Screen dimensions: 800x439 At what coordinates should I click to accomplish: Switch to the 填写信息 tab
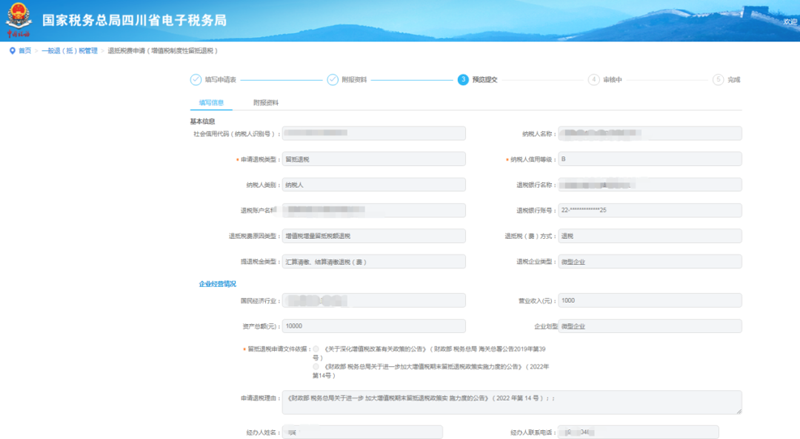[x=210, y=102]
